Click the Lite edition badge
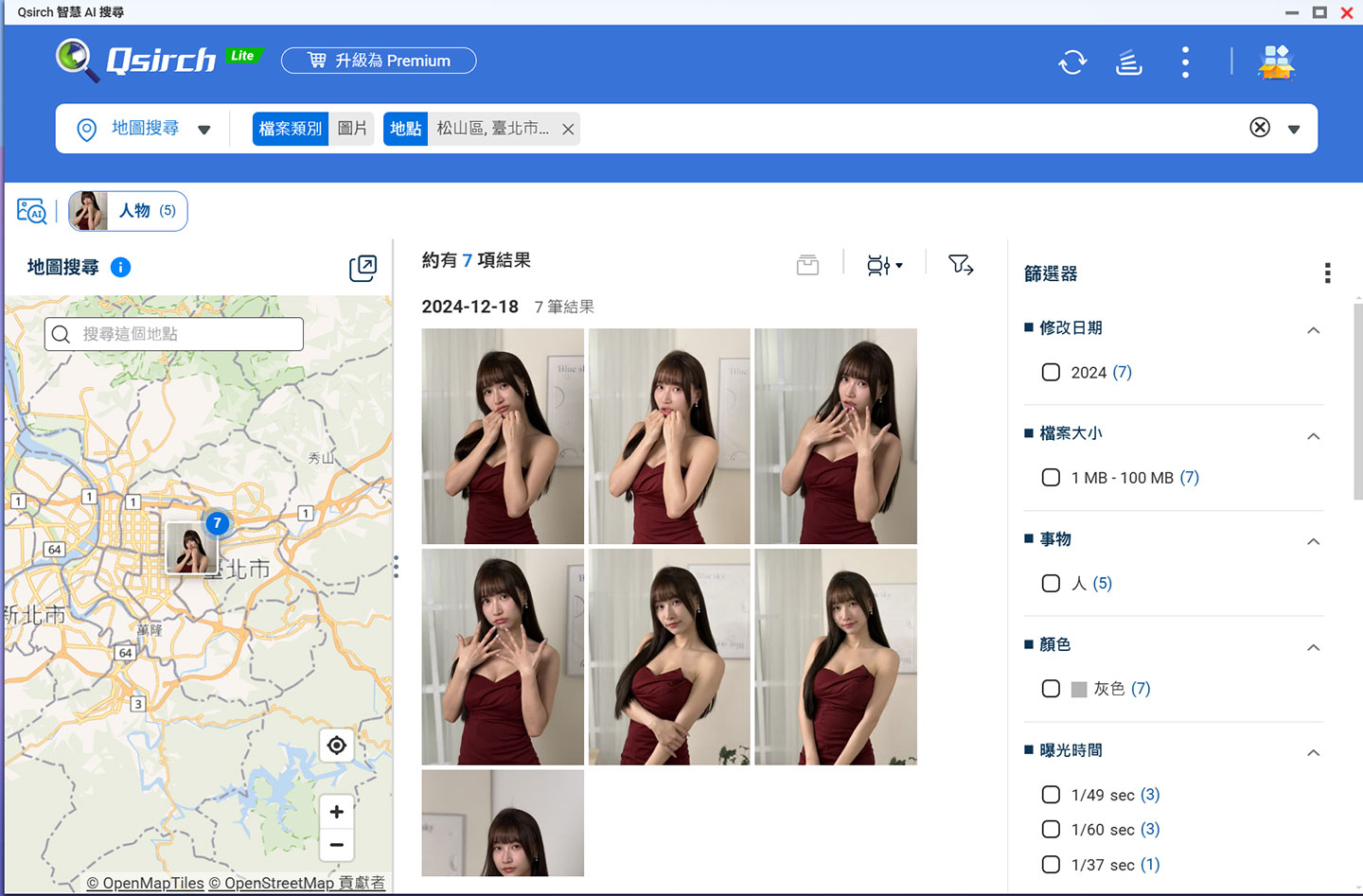Image resolution: width=1363 pixels, height=896 pixels. (x=243, y=56)
